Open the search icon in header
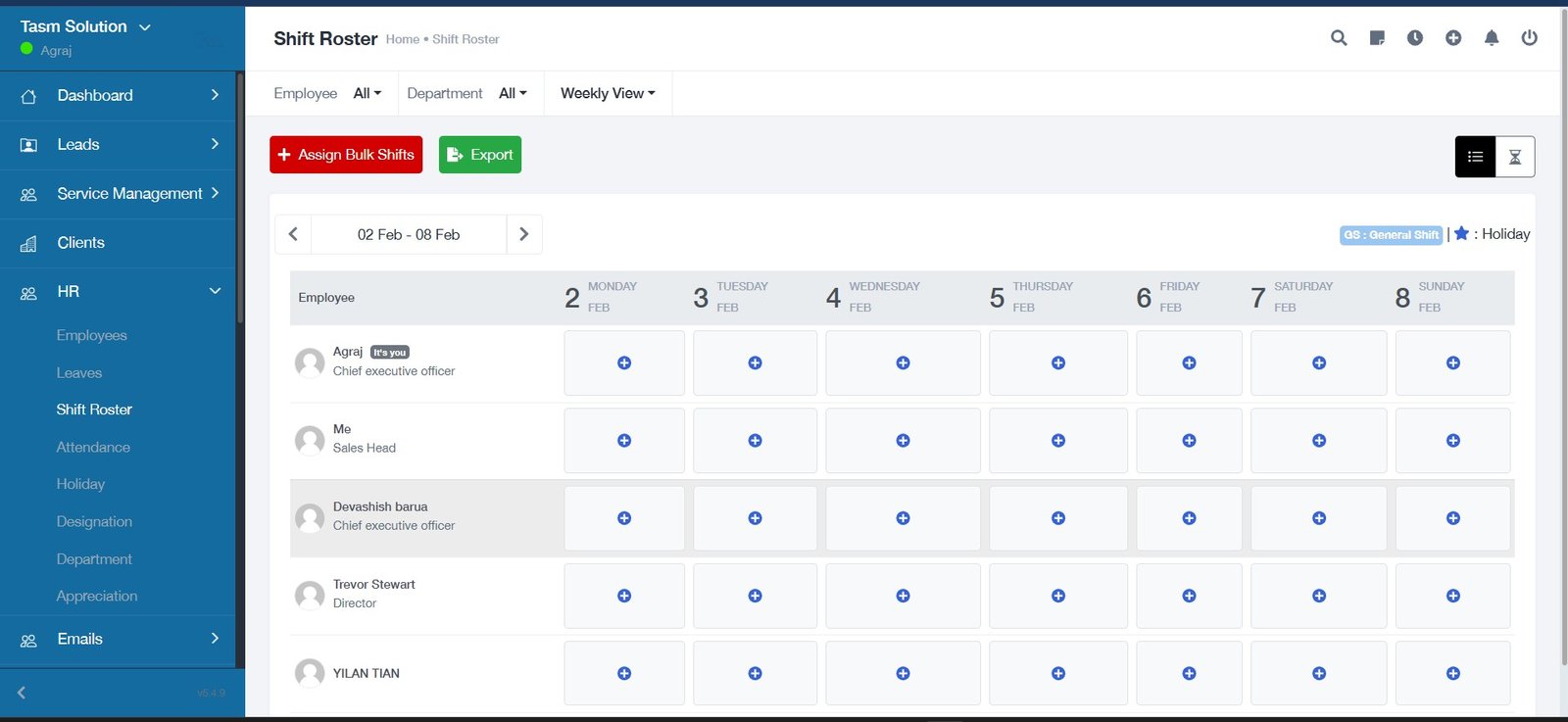Image resolution: width=1568 pixels, height=722 pixels. pos(1339,38)
